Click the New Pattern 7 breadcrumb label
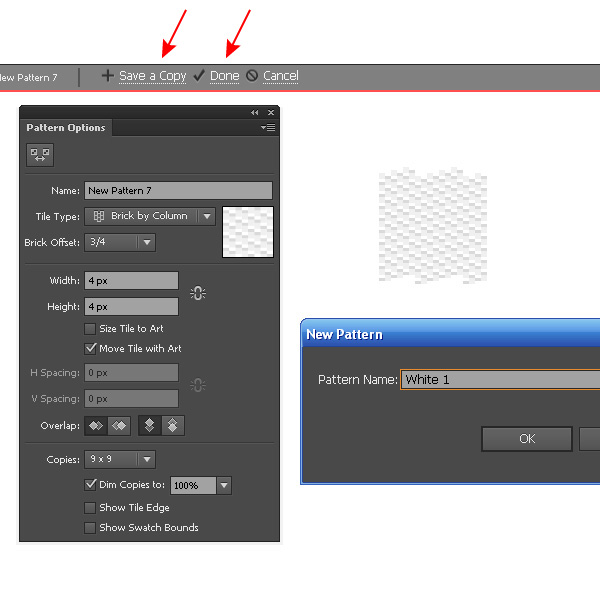 tap(28, 78)
